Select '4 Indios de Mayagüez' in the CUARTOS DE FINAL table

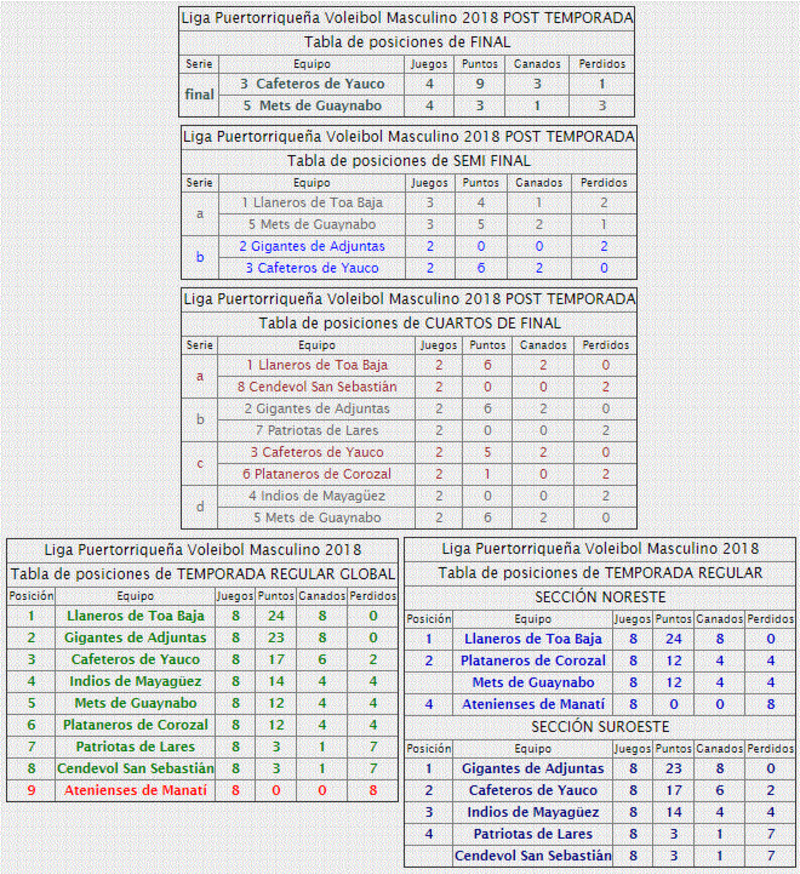pyautogui.click(x=317, y=496)
